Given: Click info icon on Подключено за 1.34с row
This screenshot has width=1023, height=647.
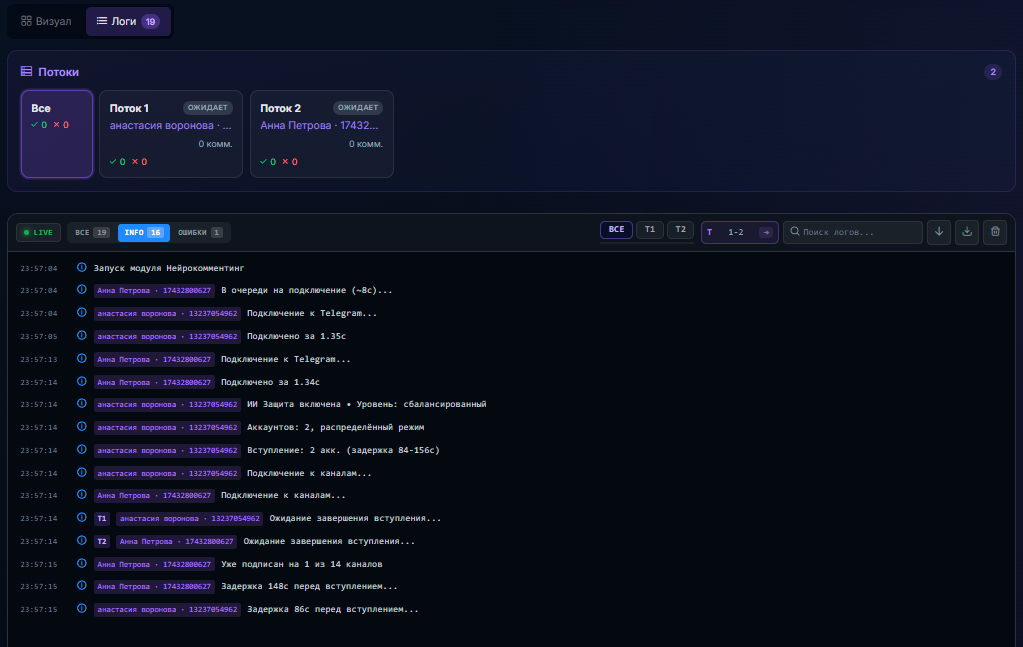Looking at the screenshot, I should 82,382.
